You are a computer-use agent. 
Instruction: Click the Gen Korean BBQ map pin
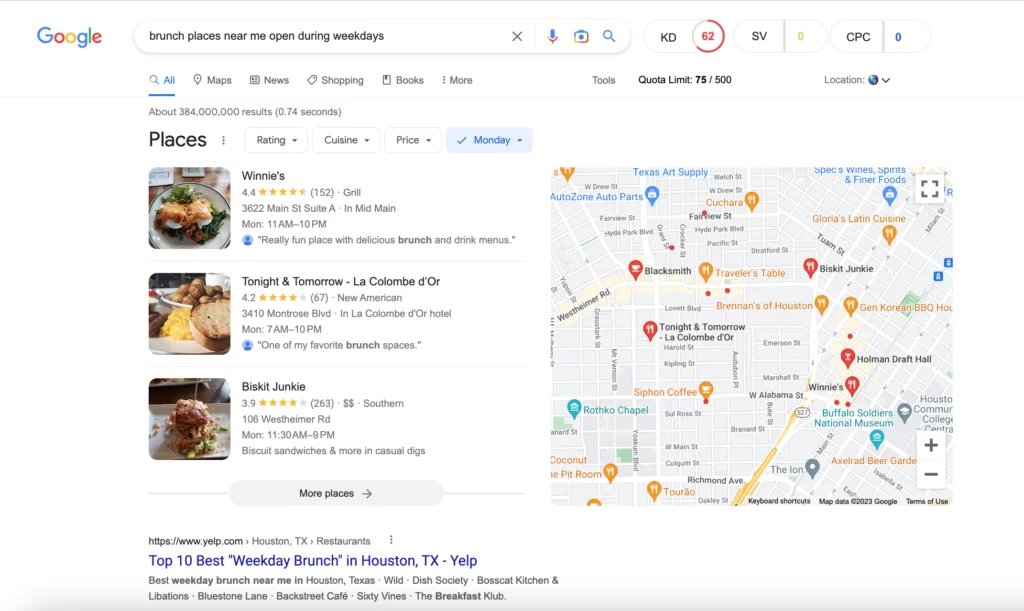pyautogui.click(x=850, y=306)
